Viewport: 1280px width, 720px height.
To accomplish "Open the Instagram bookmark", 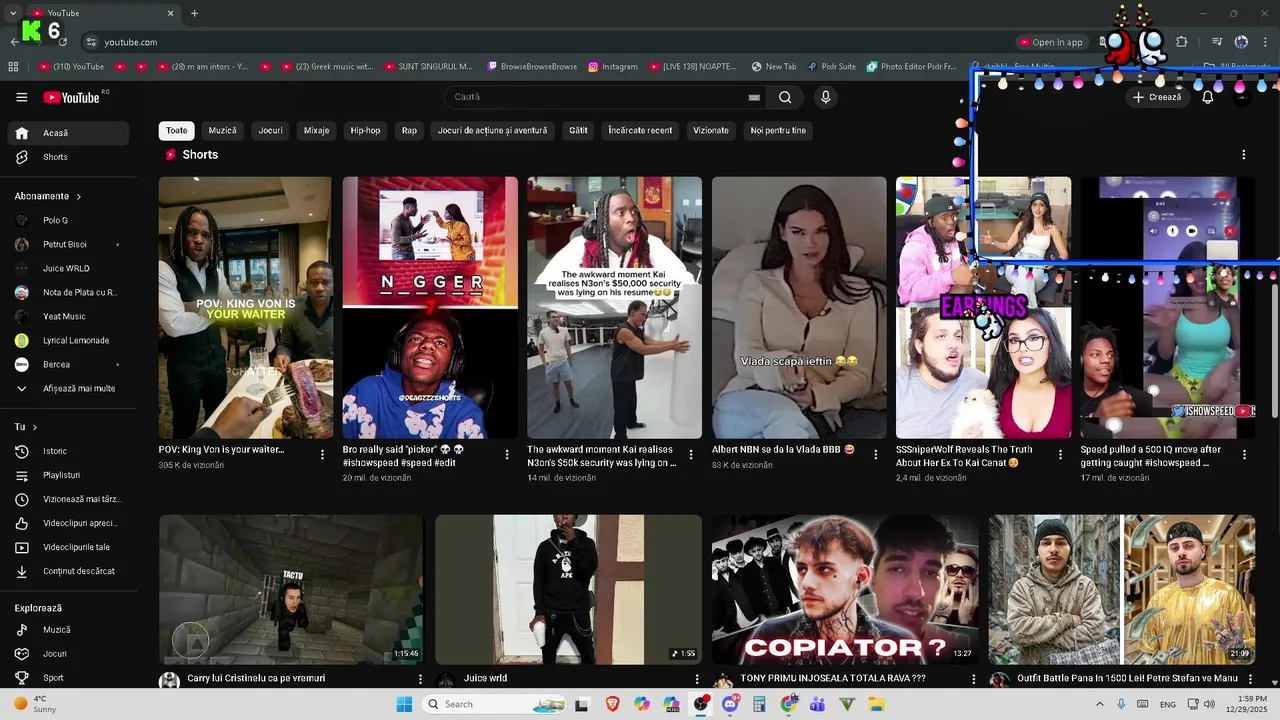I will [613, 67].
